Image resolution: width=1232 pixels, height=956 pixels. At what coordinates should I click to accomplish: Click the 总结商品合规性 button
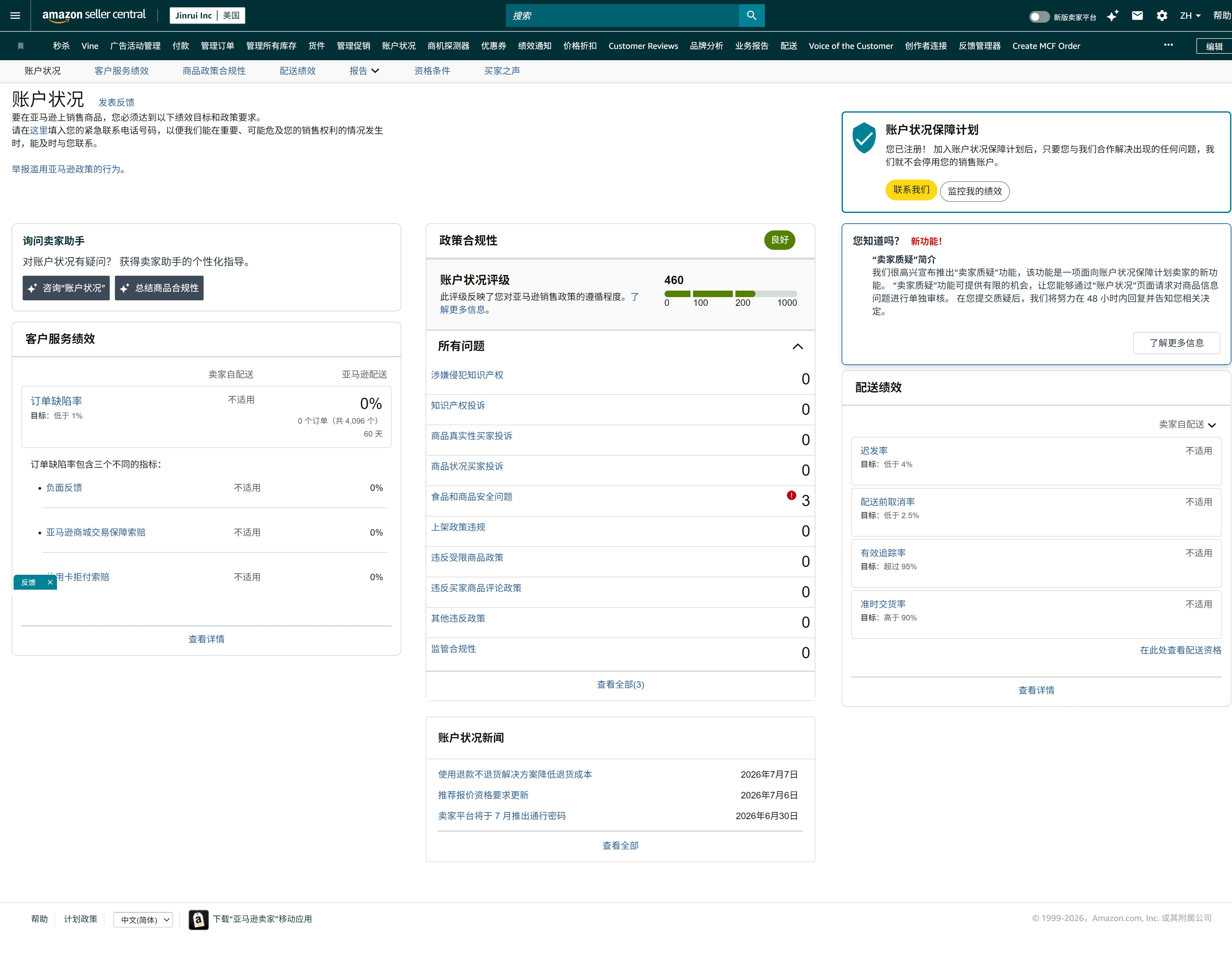[159, 288]
